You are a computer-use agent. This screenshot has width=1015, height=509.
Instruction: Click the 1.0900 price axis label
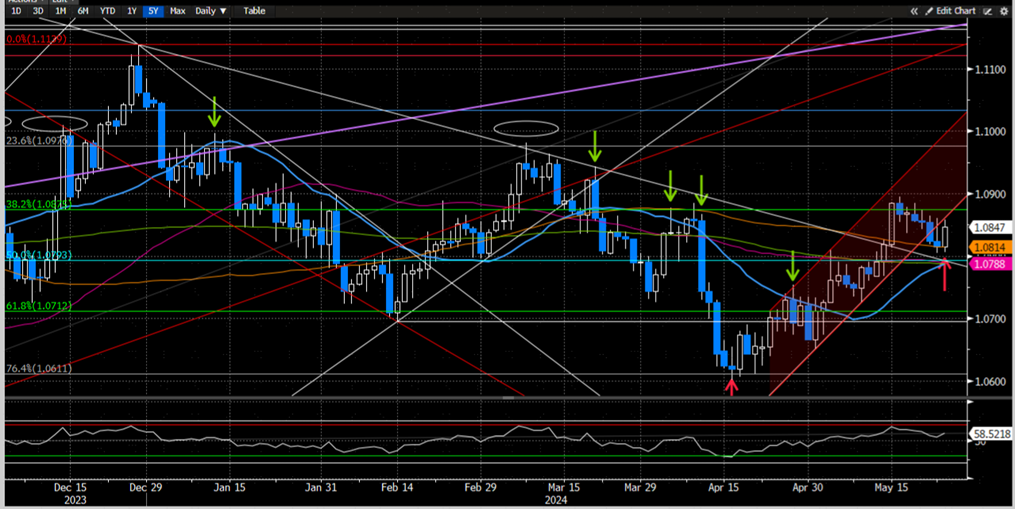pyautogui.click(x=990, y=194)
